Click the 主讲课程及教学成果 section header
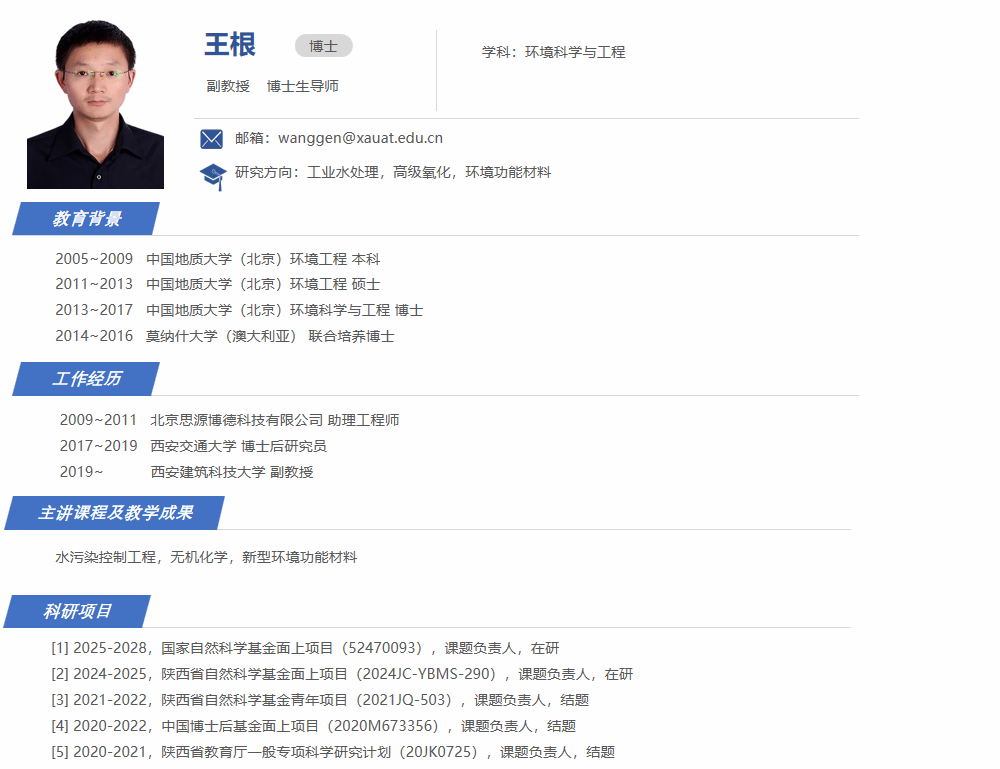This screenshot has width=1000, height=769. coord(115,513)
